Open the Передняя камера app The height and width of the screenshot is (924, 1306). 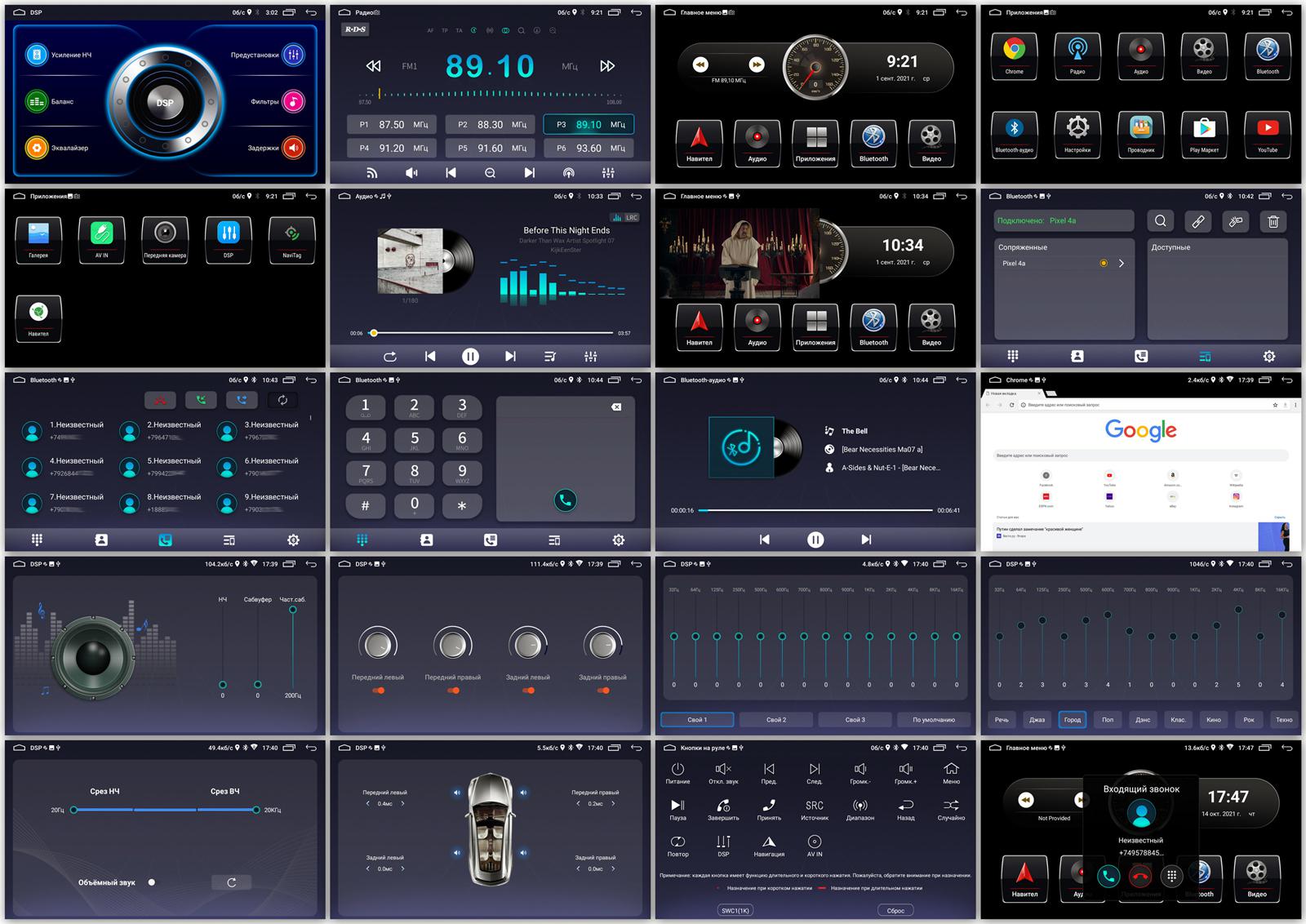166,239
